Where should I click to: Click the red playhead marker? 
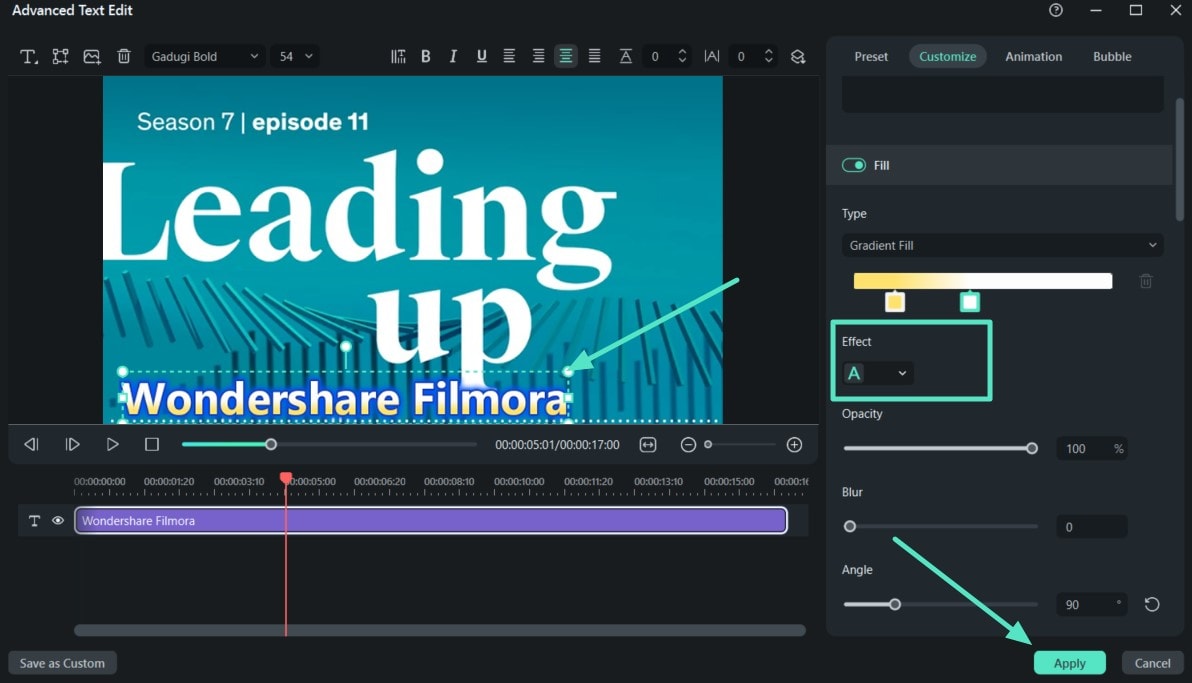[286, 478]
